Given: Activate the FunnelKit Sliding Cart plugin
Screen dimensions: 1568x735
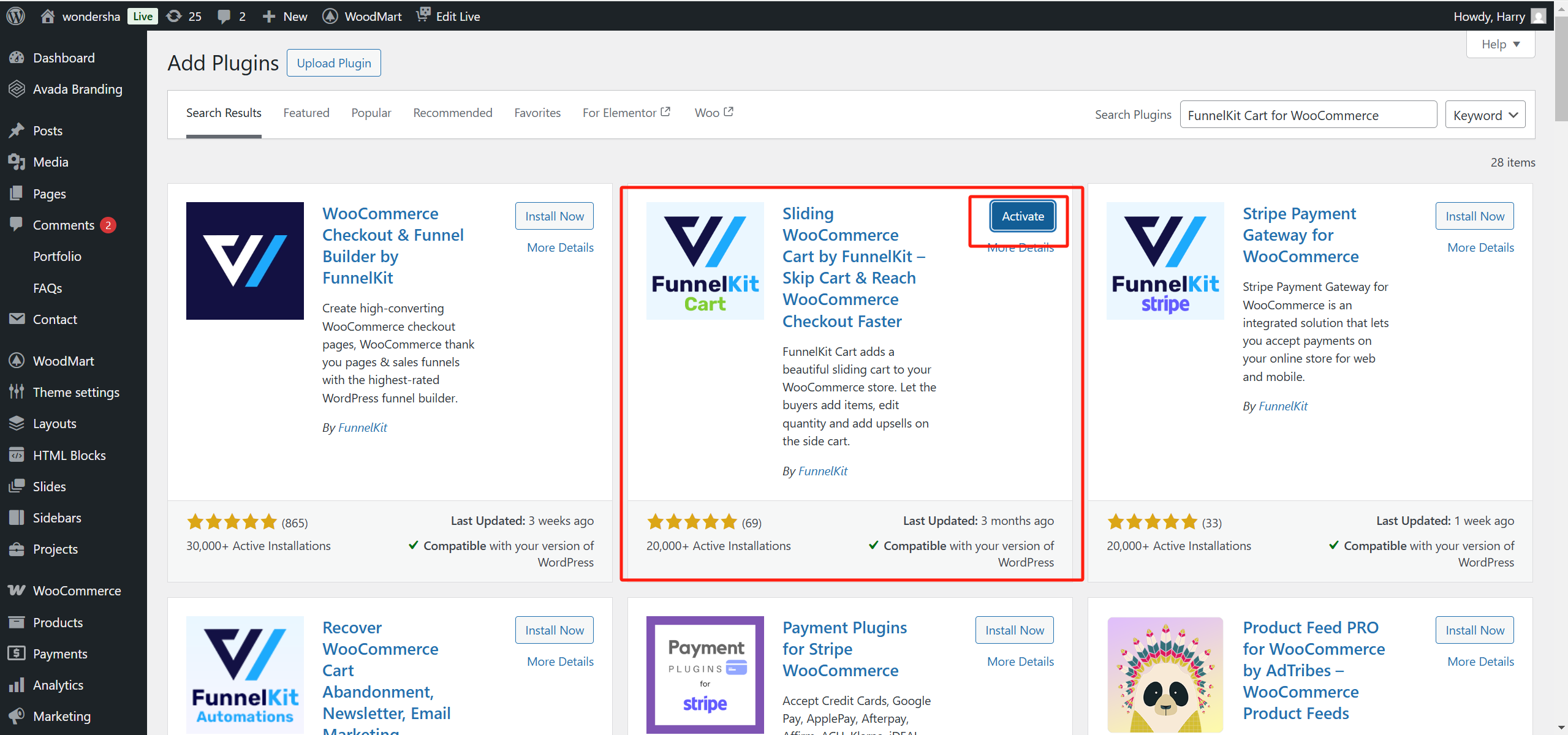Looking at the screenshot, I should click(x=1022, y=216).
